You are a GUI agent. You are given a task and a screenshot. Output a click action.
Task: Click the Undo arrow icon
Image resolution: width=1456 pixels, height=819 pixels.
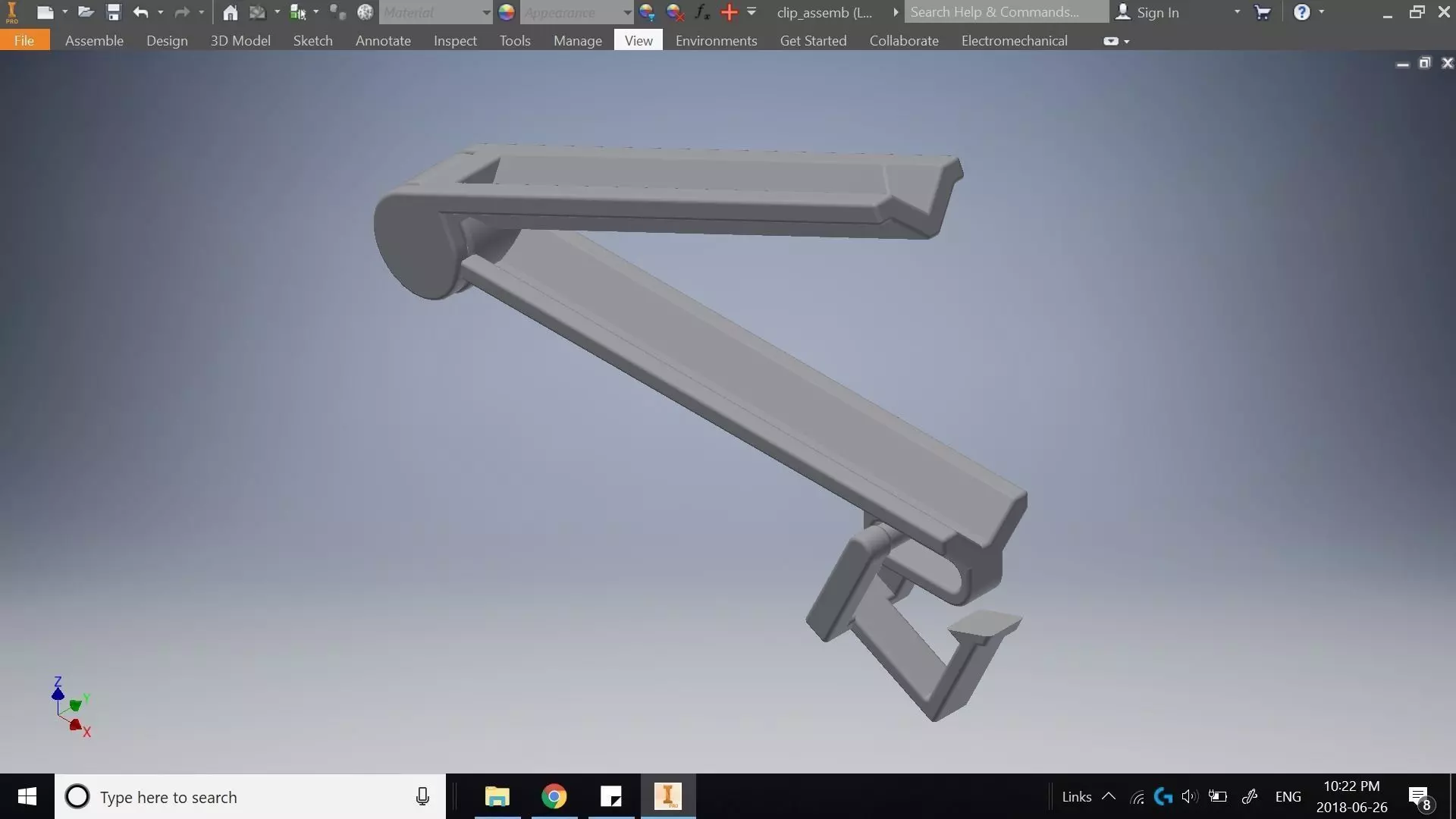(140, 12)
